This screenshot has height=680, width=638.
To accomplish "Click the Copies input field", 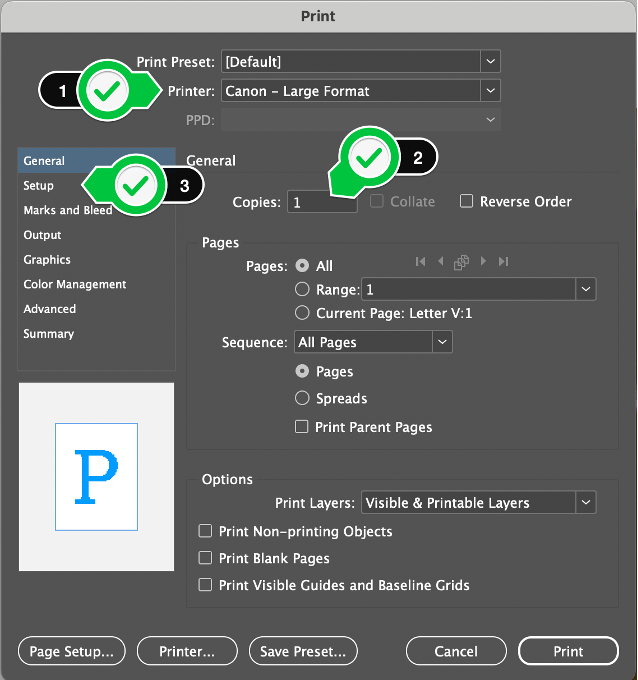I will point(322,202).
